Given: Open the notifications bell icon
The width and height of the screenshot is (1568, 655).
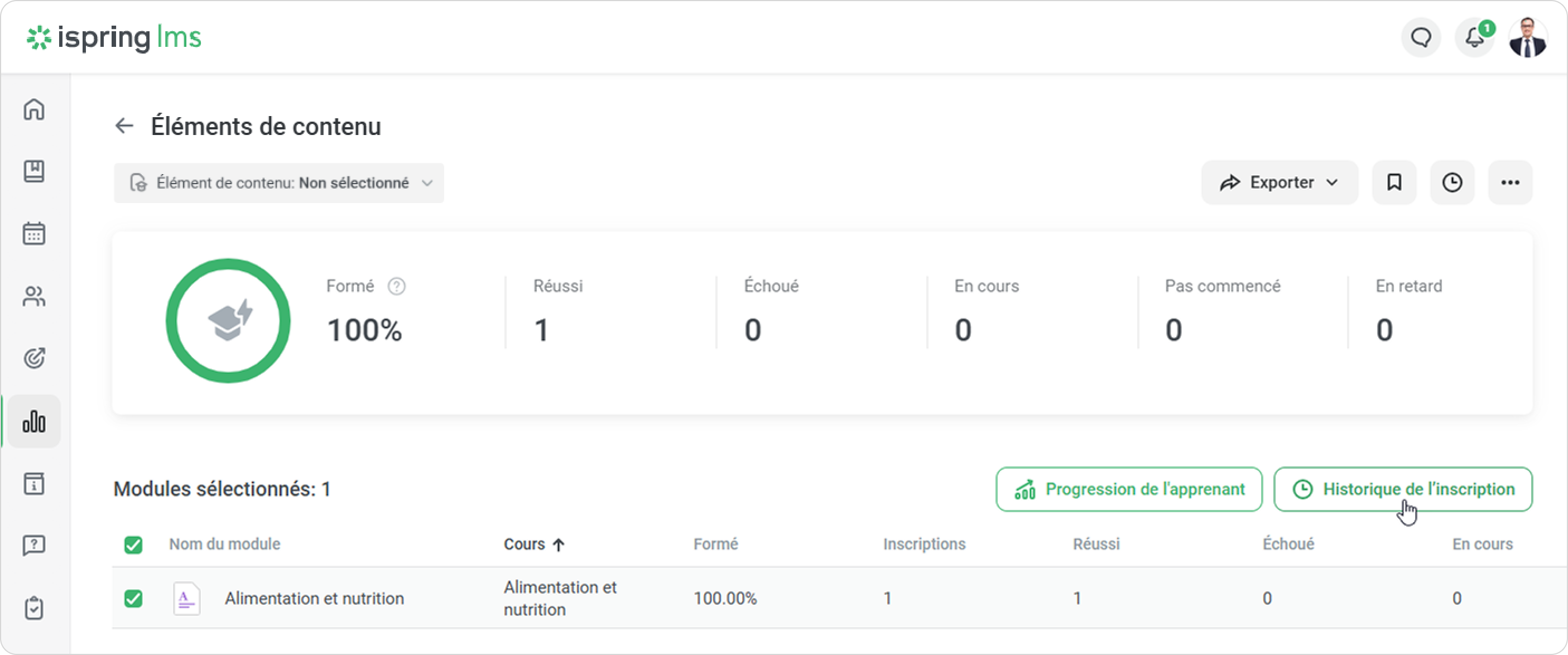Looking at the screenshot, I should (1474, 38).
